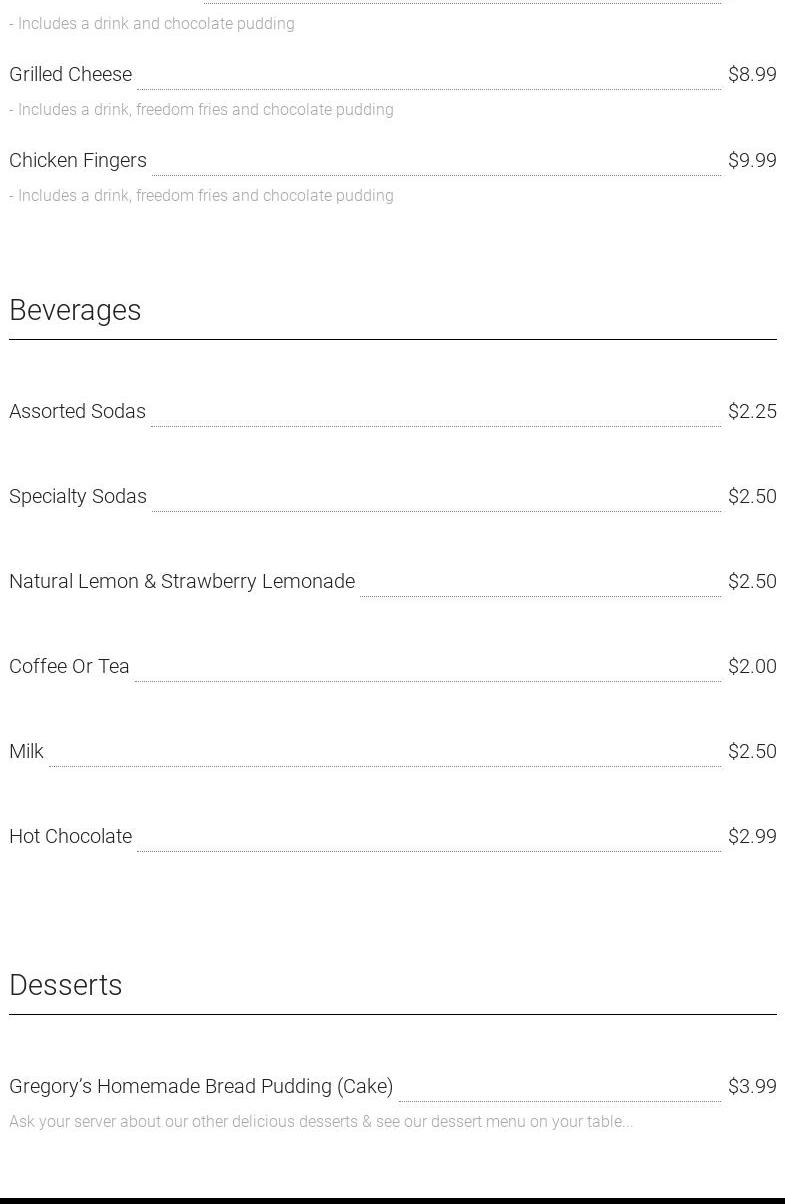Click the $2.25 price for Assorted Sodas
The height and width of the screenshot is (1204, 785).
point(752,411)
